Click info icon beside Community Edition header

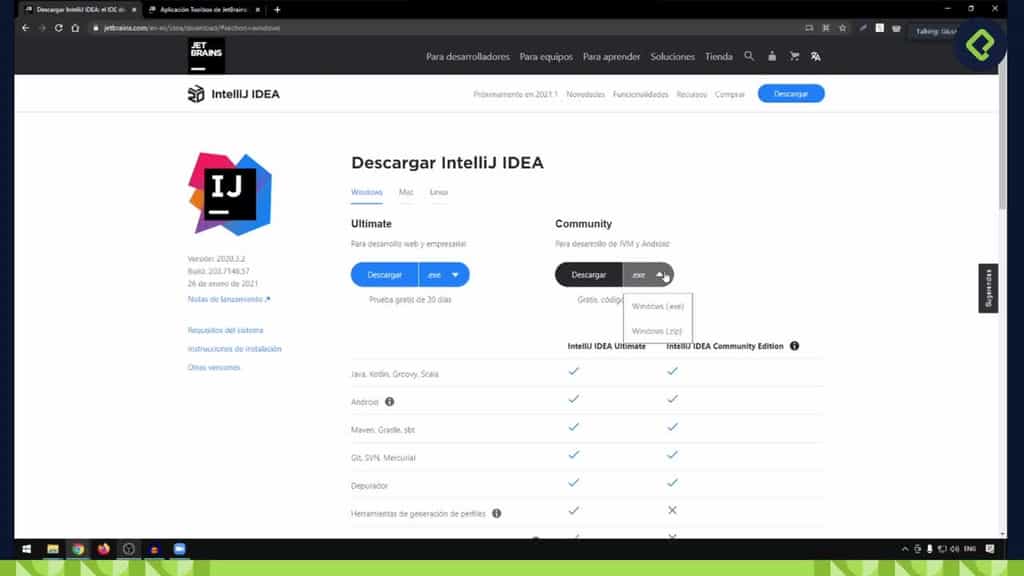[794, 346]
